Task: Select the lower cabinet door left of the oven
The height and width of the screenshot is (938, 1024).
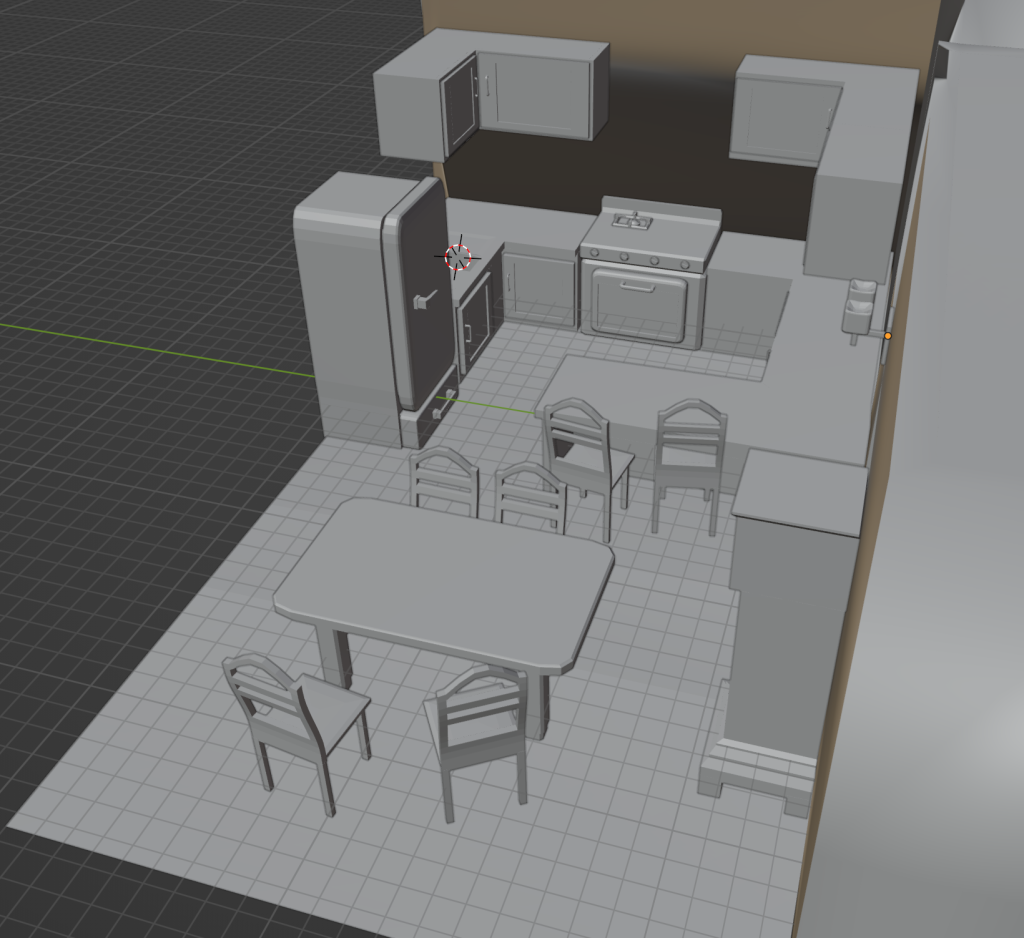Action: tap(539, 289)
